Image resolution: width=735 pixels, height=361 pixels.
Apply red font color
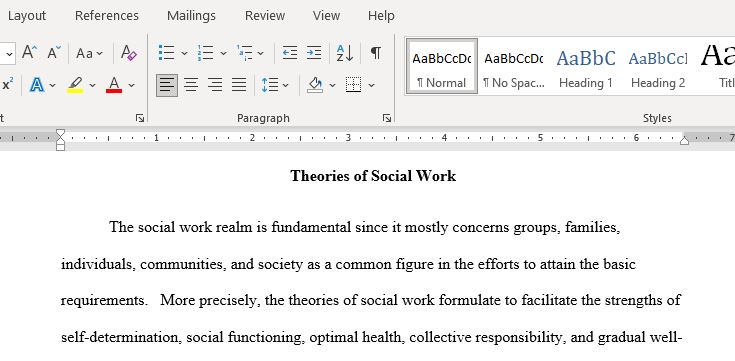click(x=114, y=85)
